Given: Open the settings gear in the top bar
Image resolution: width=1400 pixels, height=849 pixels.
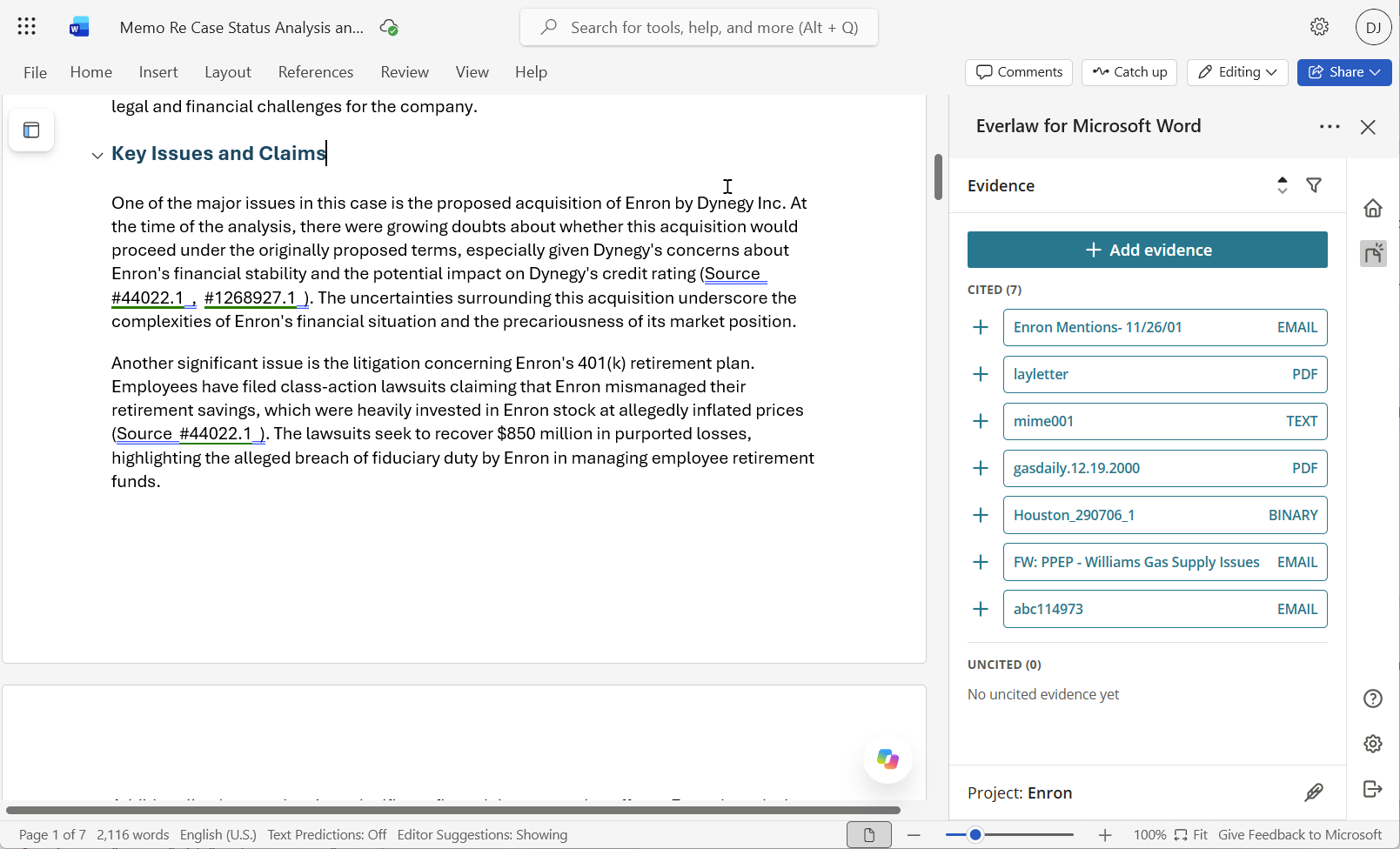Looking at the screenshot, I should click(x=1319, y=27).
